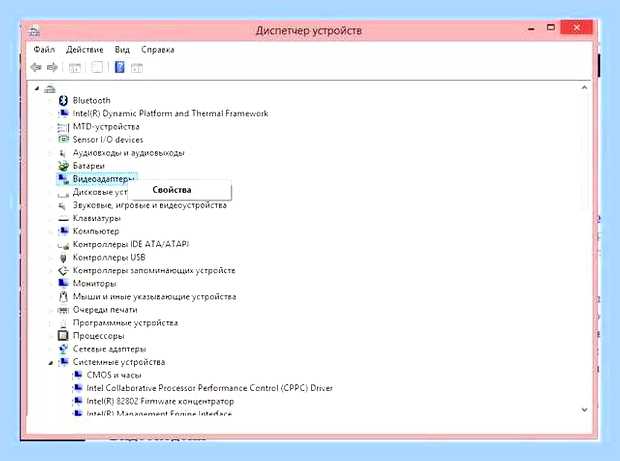This screenshot has width=620, height=461.
Task: Click the Intel(R) 82802 Firmware icon
Action: click(x=78, y=401)
